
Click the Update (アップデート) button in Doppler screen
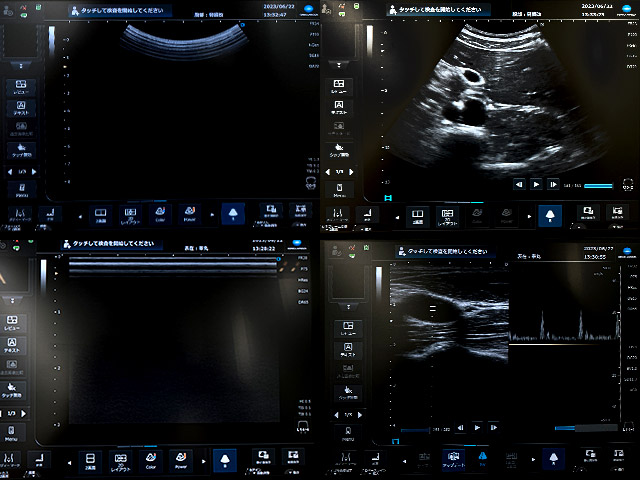453,459
